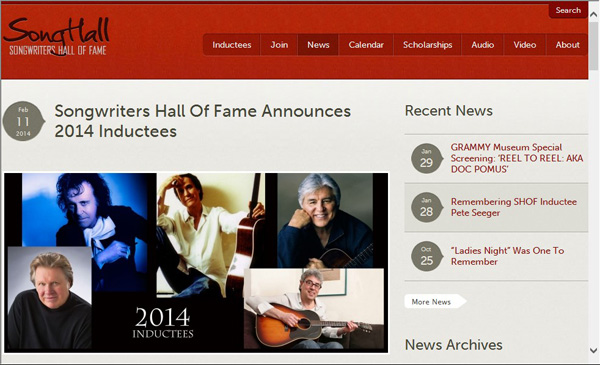Click the scrollbar up arrow
This screenshot has width=600, height=365.
(593, 14)
